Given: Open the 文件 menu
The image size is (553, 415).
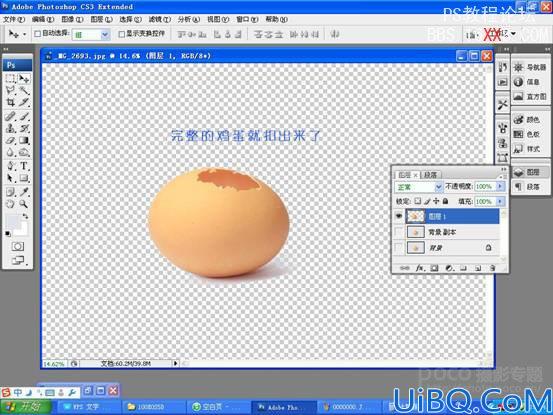Looking at the screenshot, I should (x=14, y=19).
